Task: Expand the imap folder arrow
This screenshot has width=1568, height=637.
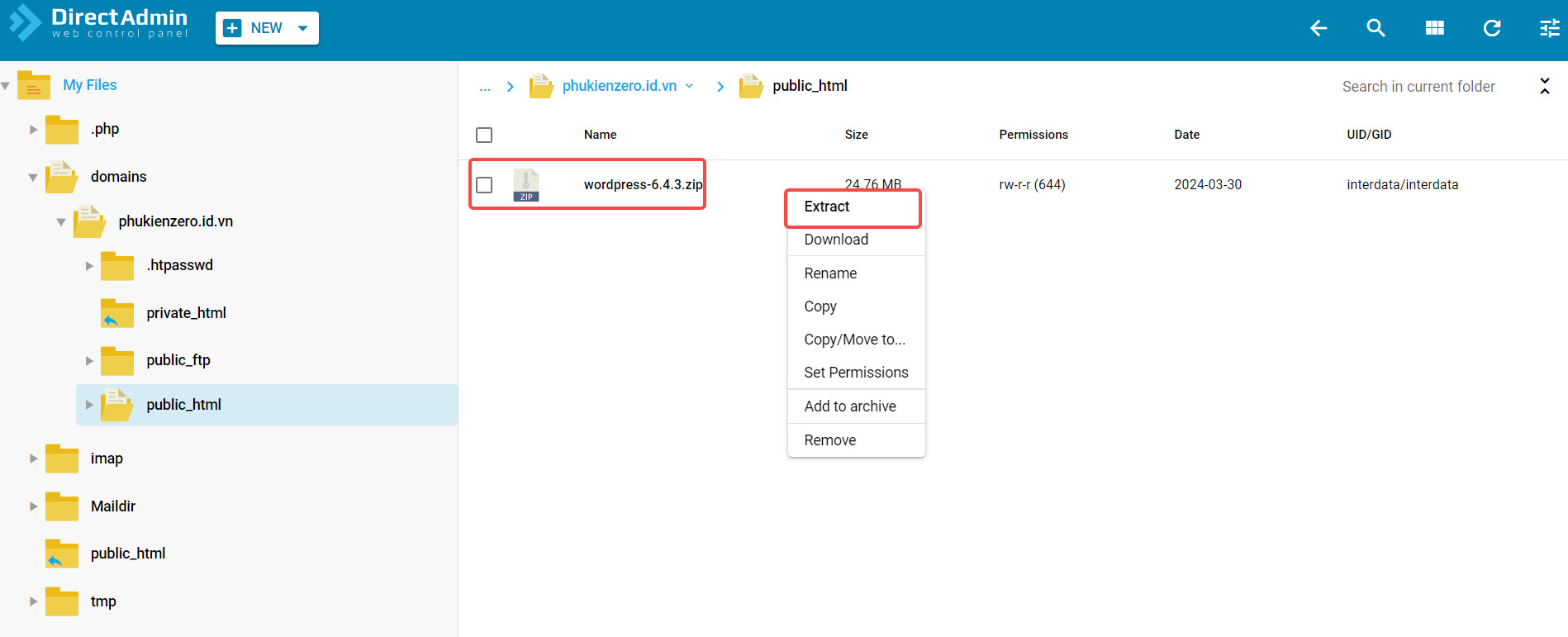Action: pos(33,459)
